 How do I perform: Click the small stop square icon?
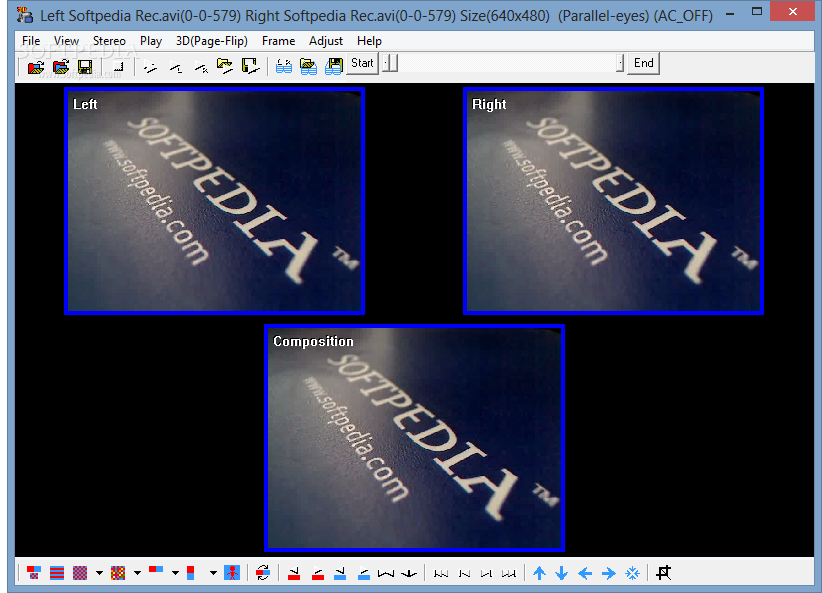pos(118,67)
